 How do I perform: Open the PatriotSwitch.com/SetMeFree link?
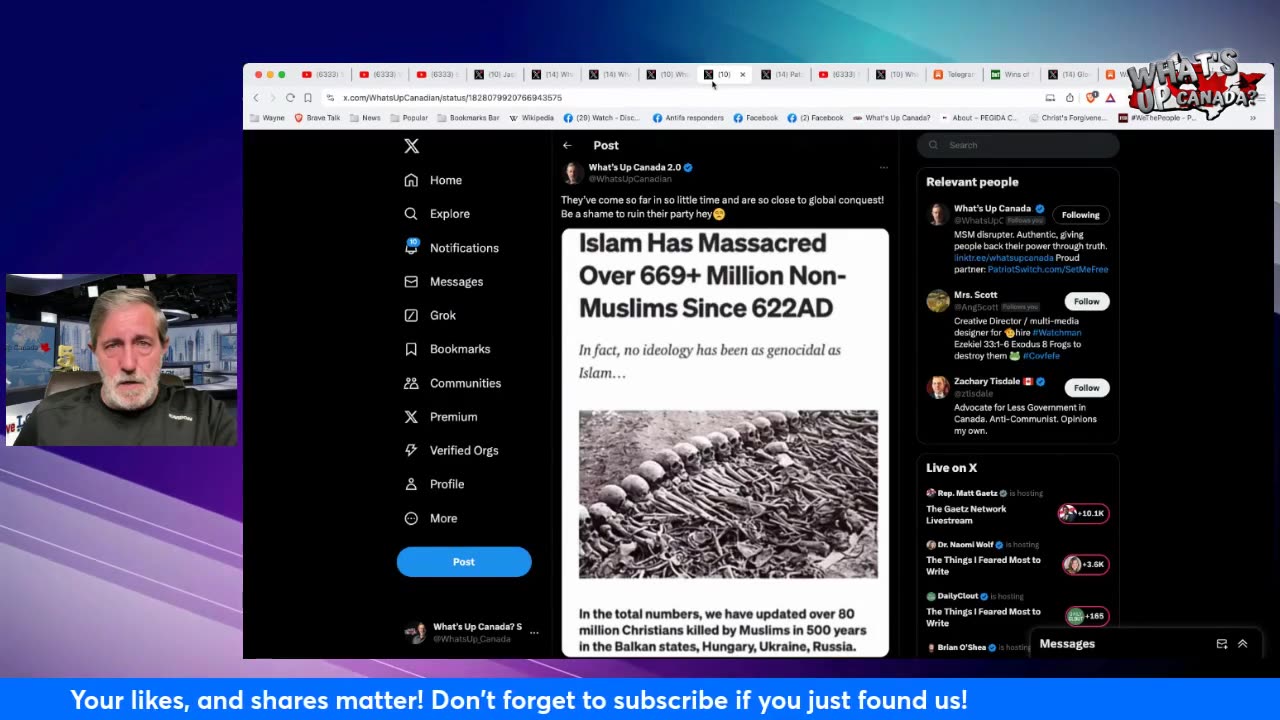coord(1048,270)
